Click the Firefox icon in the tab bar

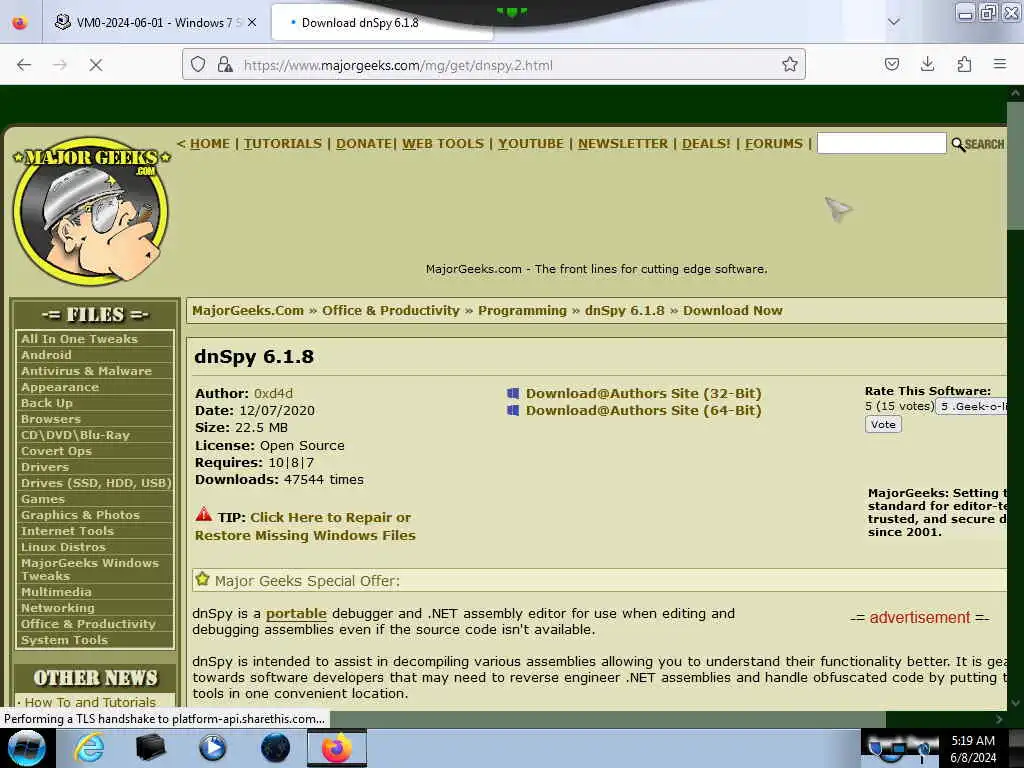tap(20, 22)
